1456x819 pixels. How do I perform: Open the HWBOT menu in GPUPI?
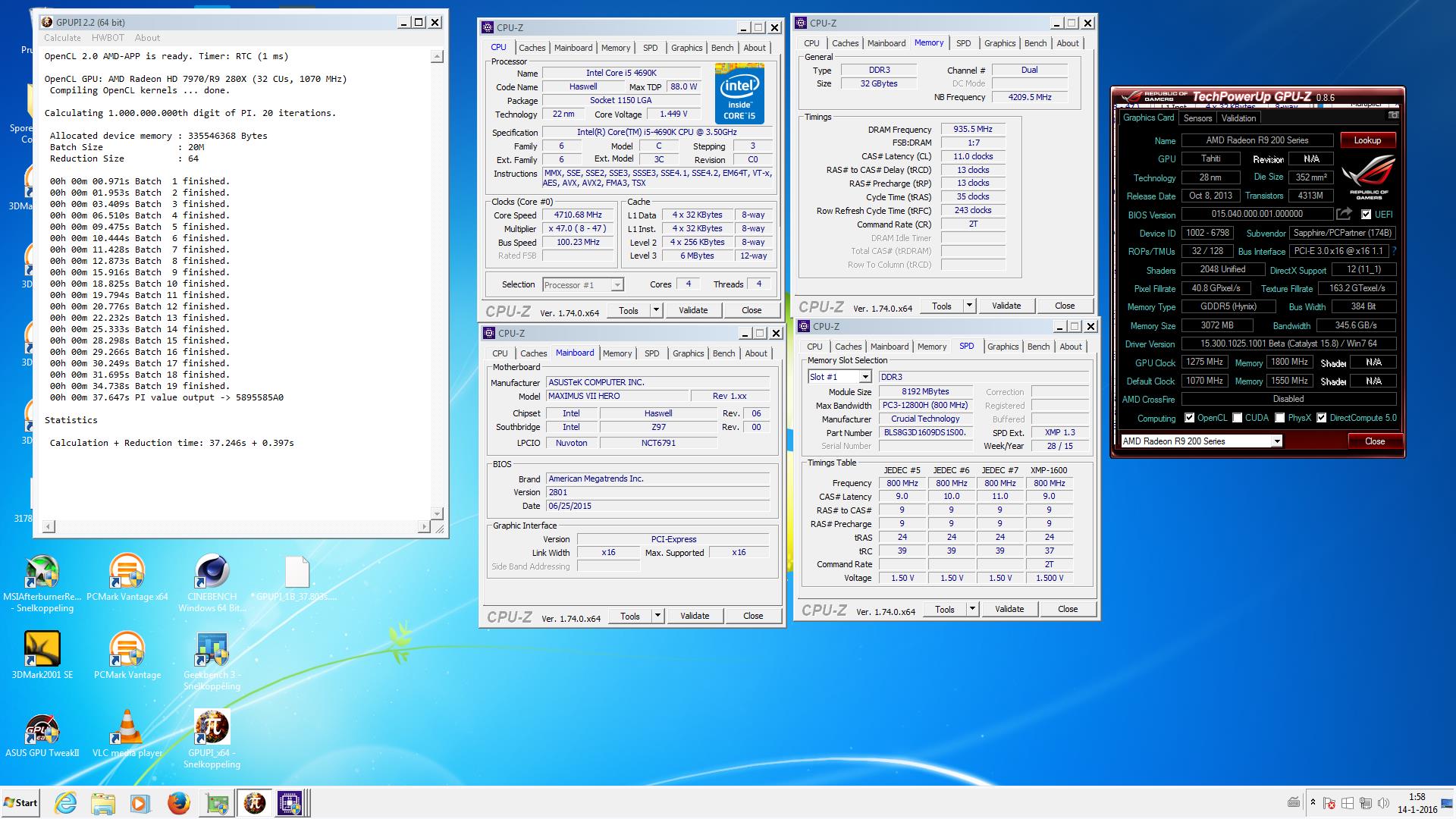tap(108, 38)
